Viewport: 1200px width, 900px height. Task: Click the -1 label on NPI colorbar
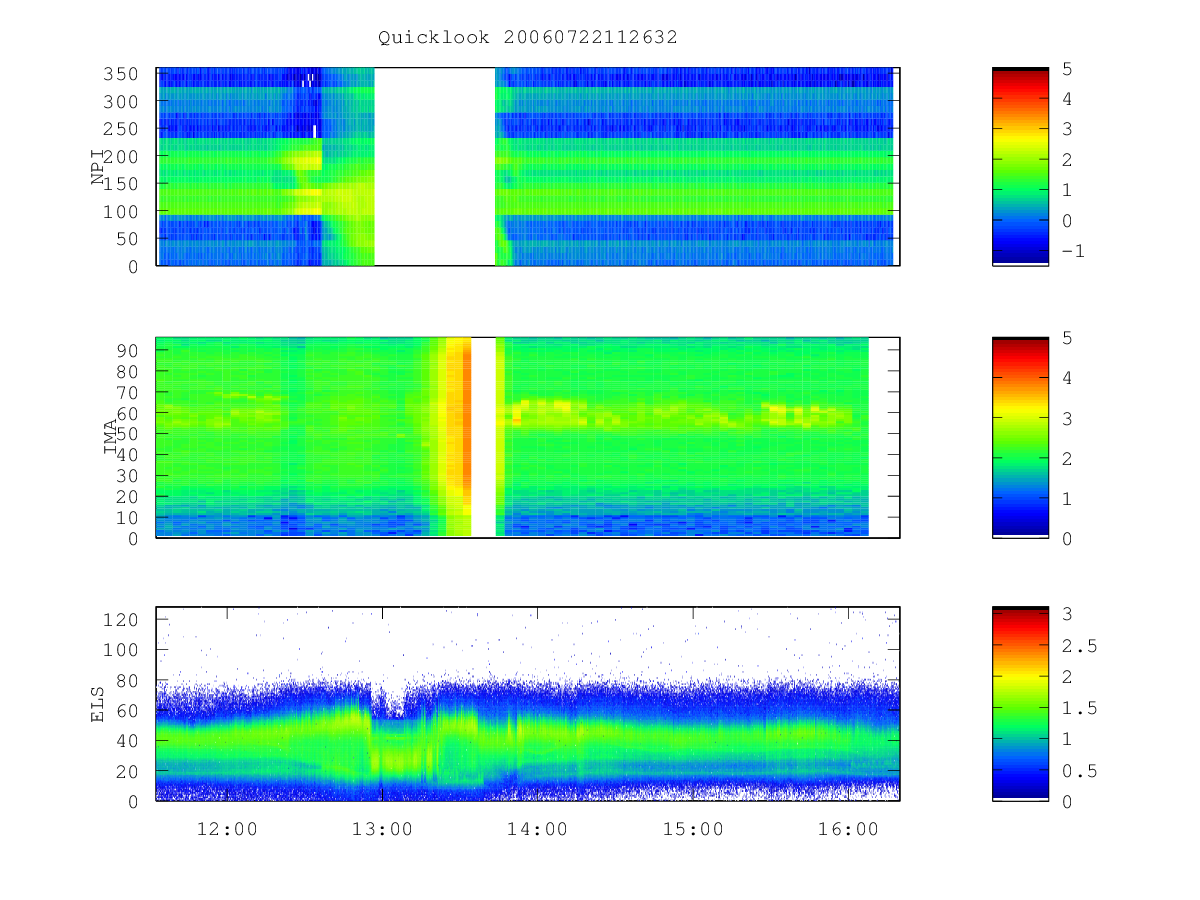click(1074, 251)
